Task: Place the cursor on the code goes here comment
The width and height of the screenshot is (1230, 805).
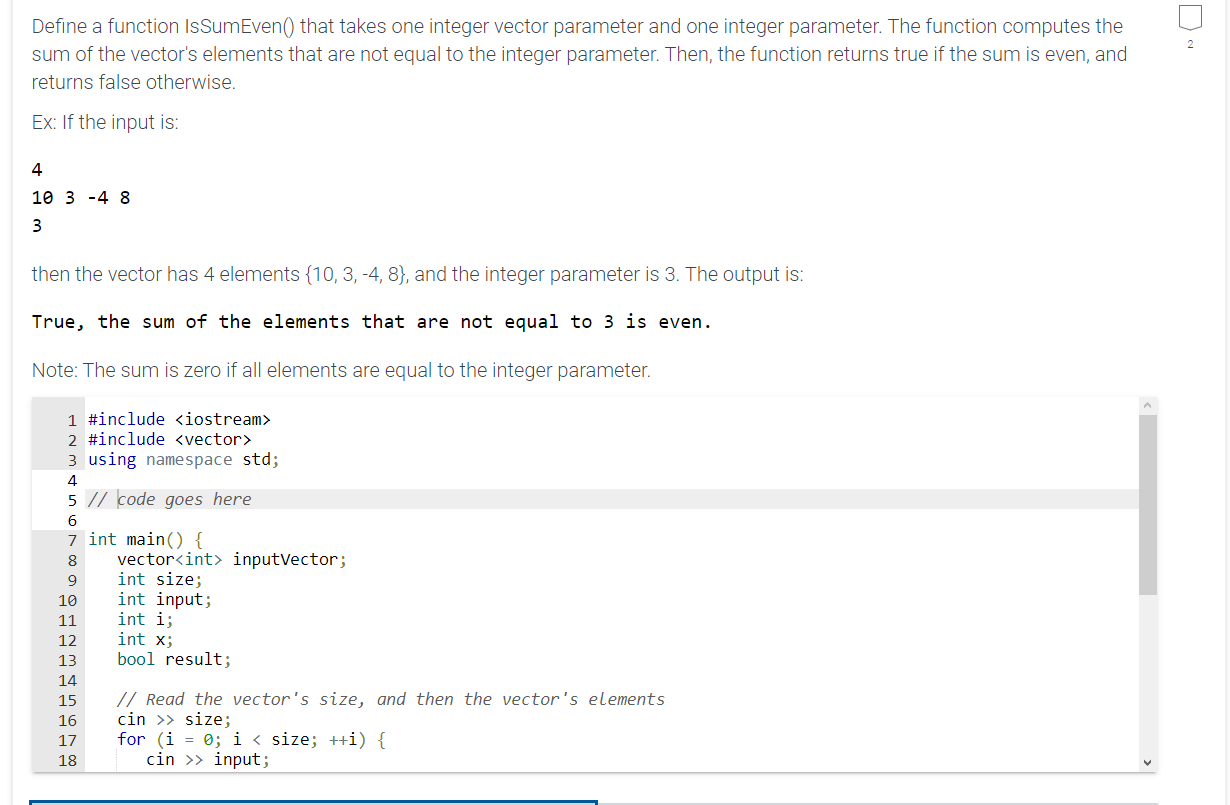Action: (170, 499)
